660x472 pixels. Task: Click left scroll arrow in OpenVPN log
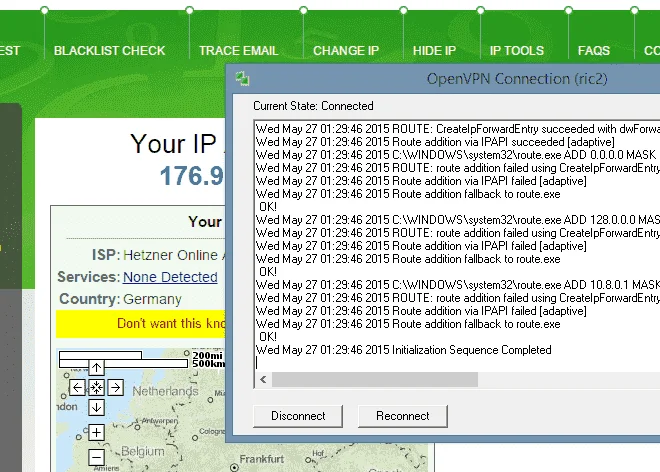263,379
